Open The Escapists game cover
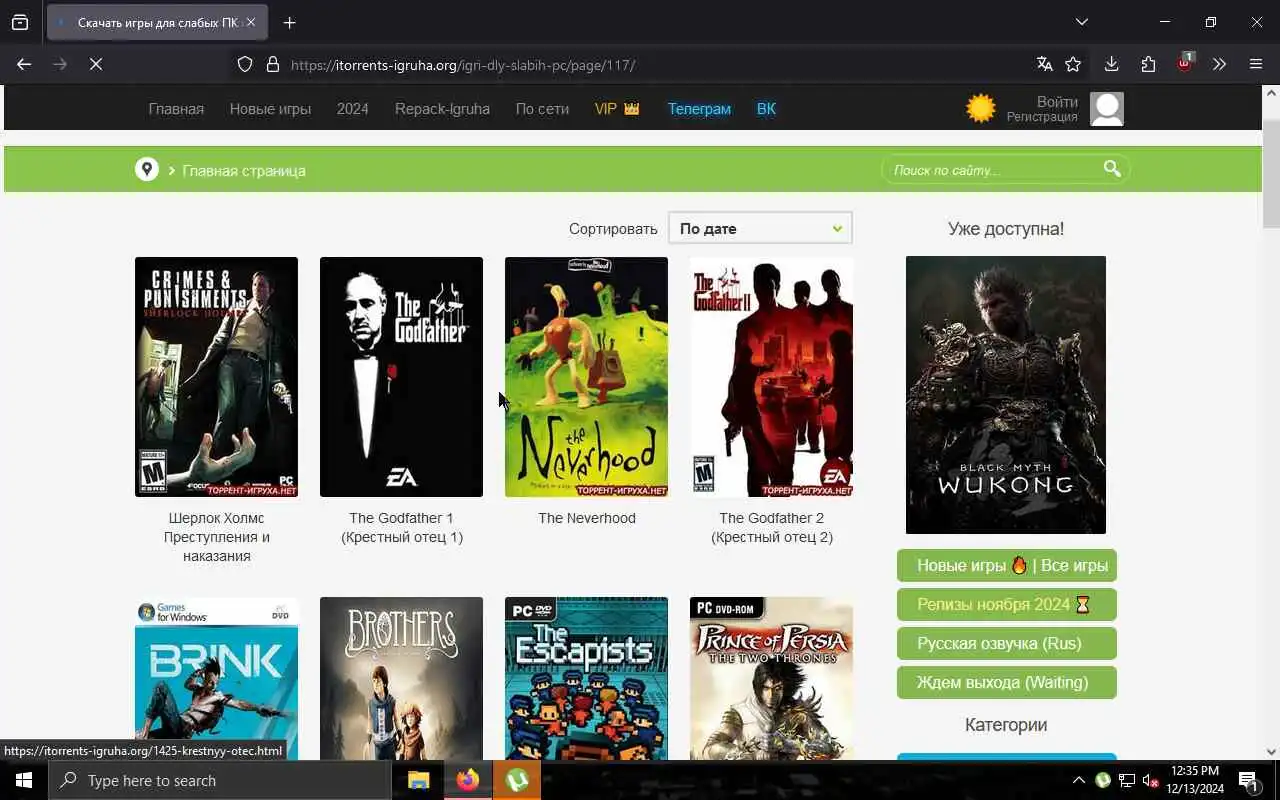Screen dimensions: 1280x800 586,678
